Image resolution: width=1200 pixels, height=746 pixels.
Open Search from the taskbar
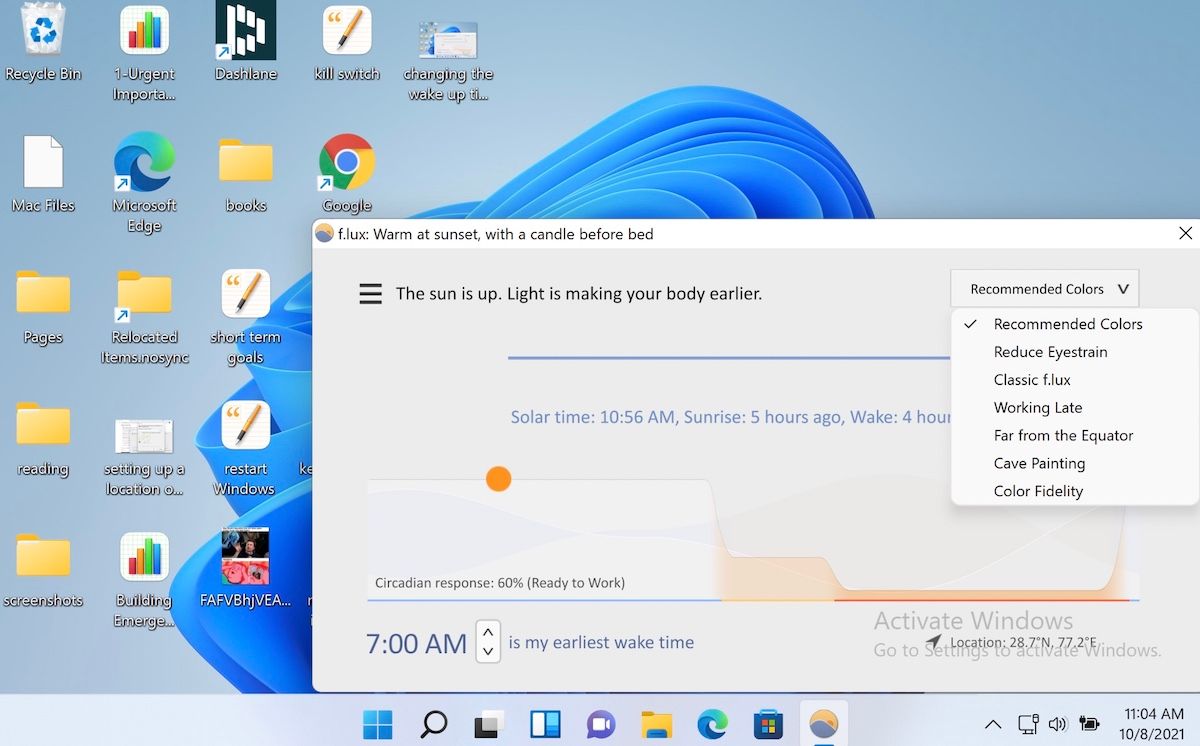pyautogui.click(x=433, y=723)
